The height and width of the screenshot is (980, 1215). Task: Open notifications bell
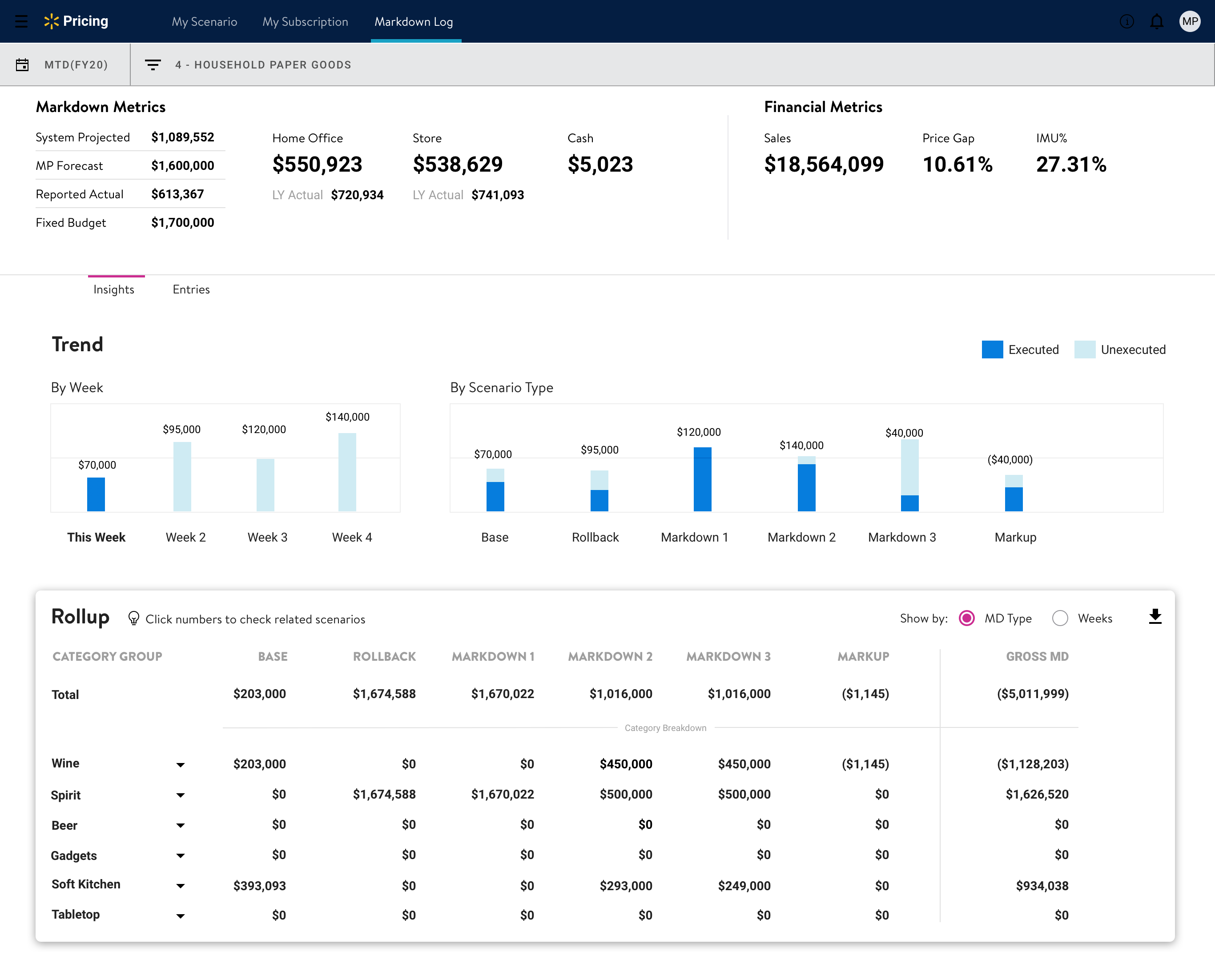click(x=1157, y=21)
